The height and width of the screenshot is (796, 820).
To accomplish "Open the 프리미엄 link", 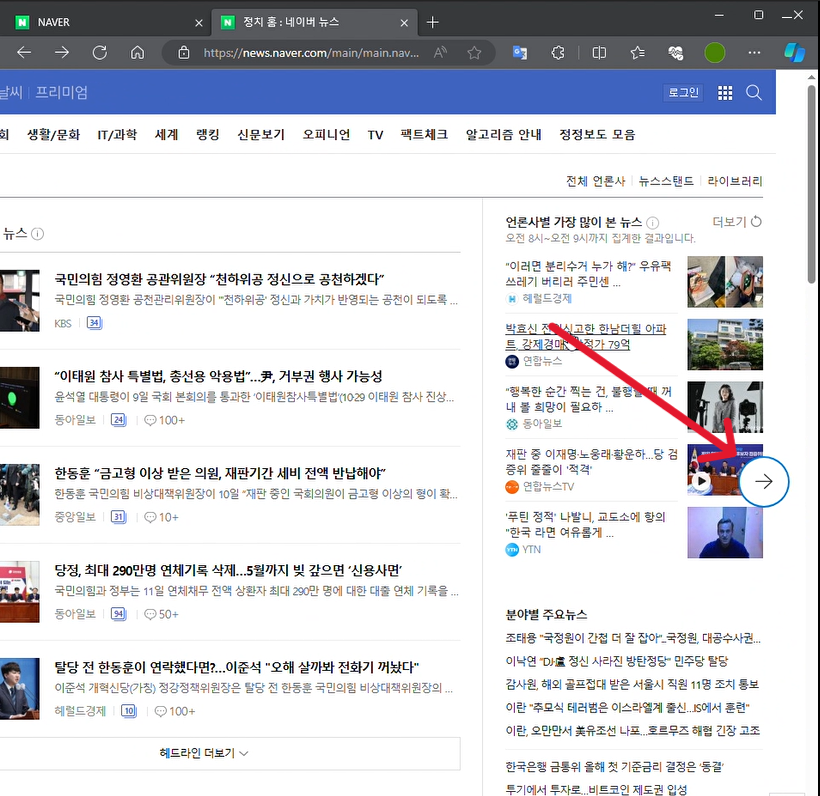I will click(61, 93).
